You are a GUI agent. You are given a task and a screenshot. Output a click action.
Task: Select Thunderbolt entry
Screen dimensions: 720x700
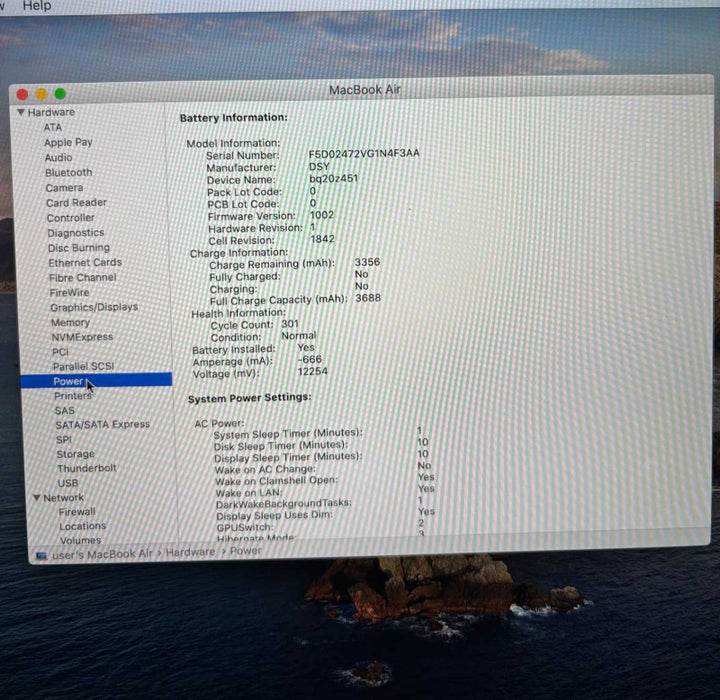tap(87, 469)
